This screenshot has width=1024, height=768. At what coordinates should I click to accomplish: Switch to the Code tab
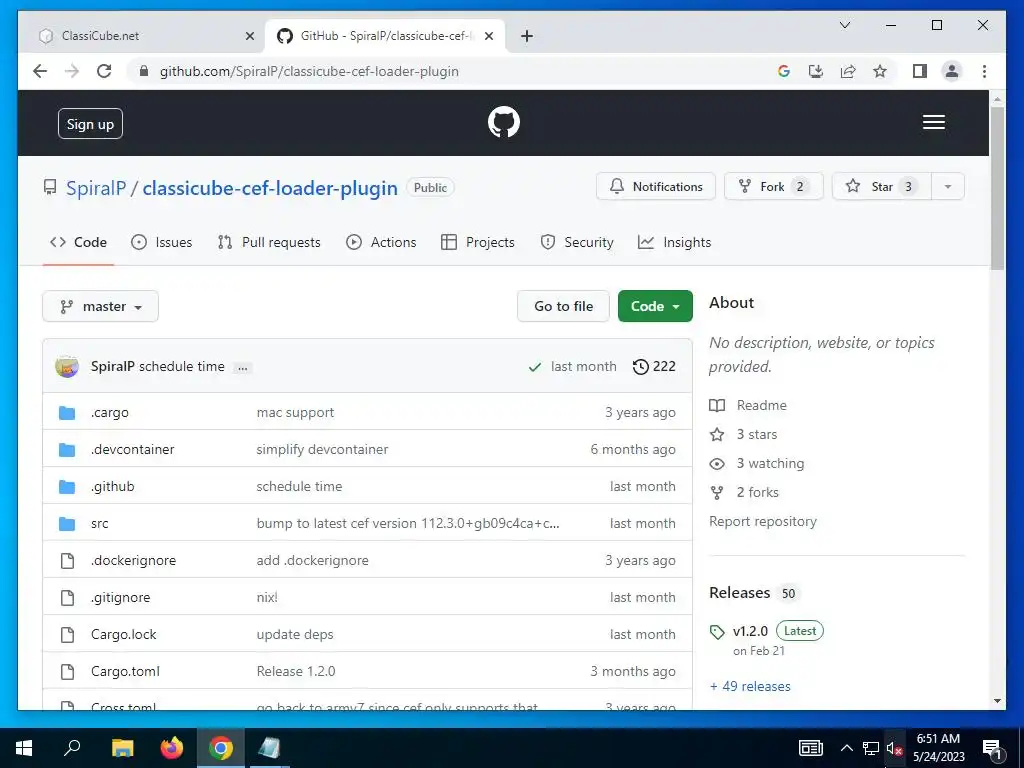(78, 242)
